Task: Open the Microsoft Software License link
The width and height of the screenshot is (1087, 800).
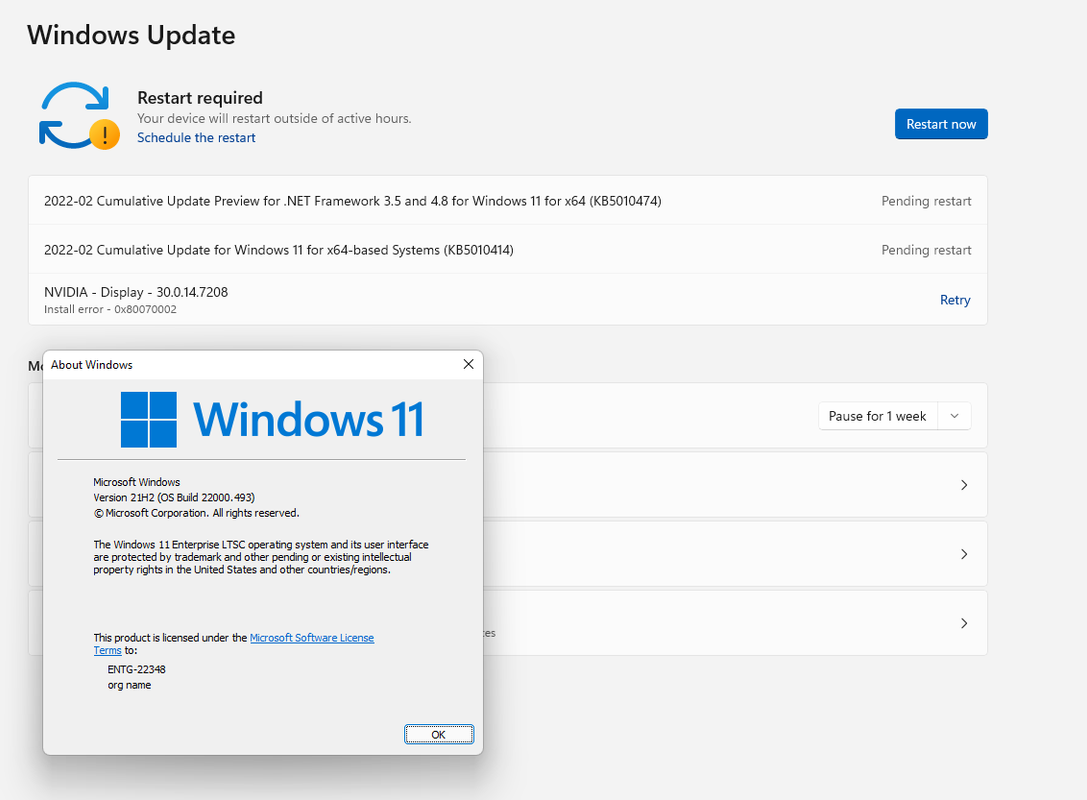Action: [312, 638]
